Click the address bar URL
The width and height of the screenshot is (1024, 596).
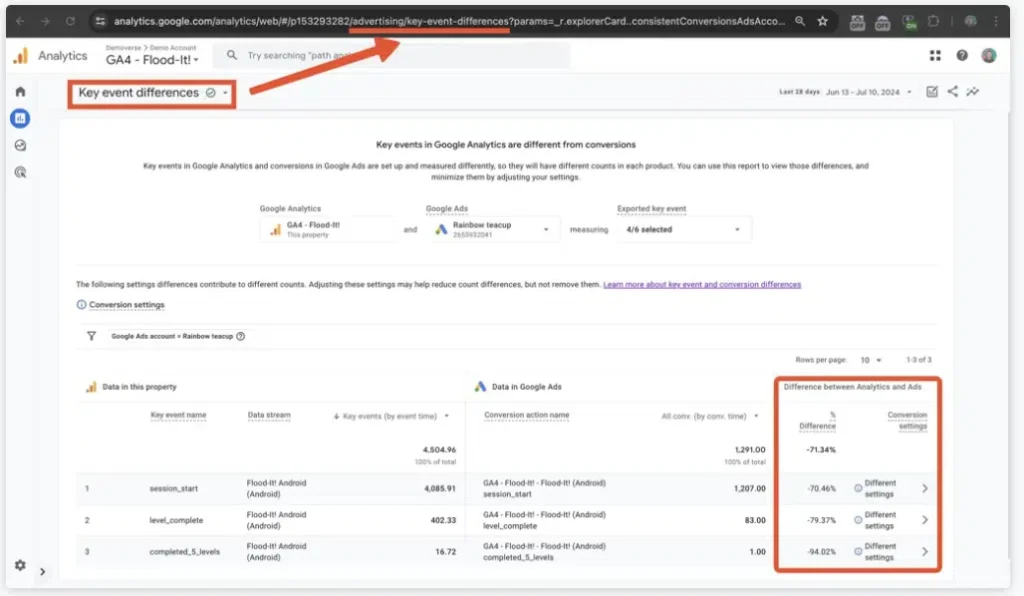point(449,21)
